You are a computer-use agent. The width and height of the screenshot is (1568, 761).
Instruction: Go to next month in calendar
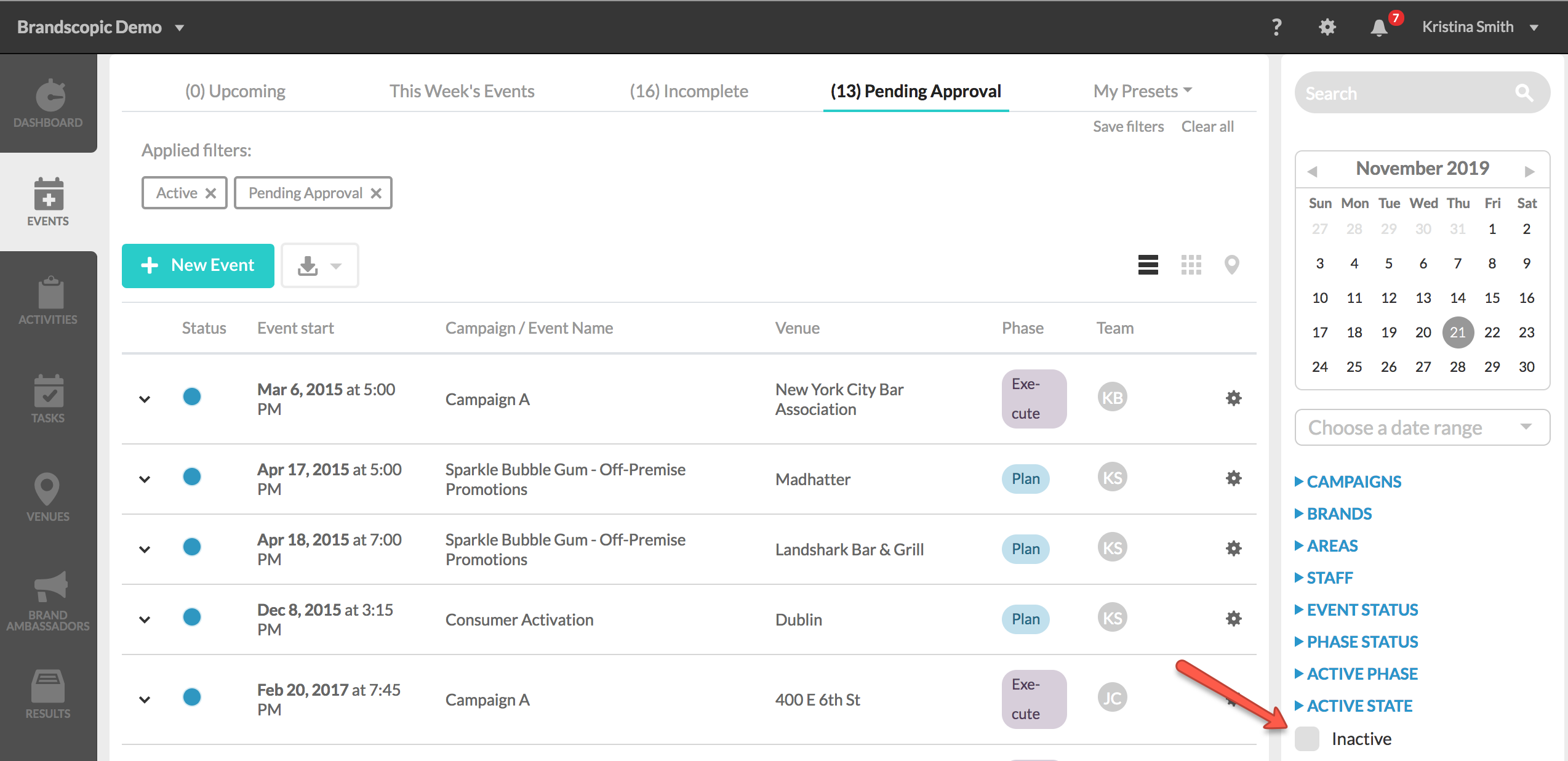pyautogui.click(x=1529, y=171)
